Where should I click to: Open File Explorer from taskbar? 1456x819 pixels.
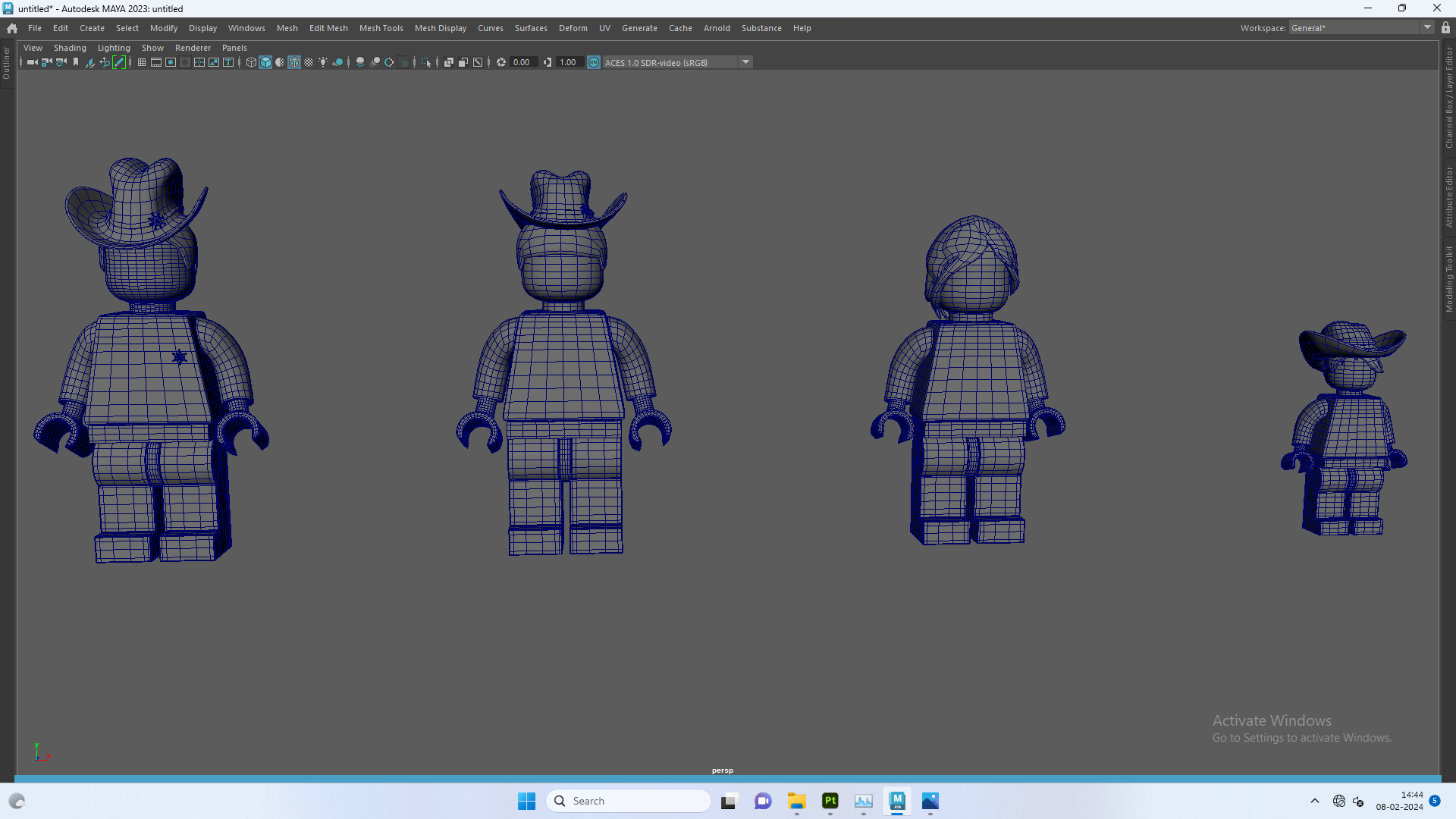coord(796,801)
